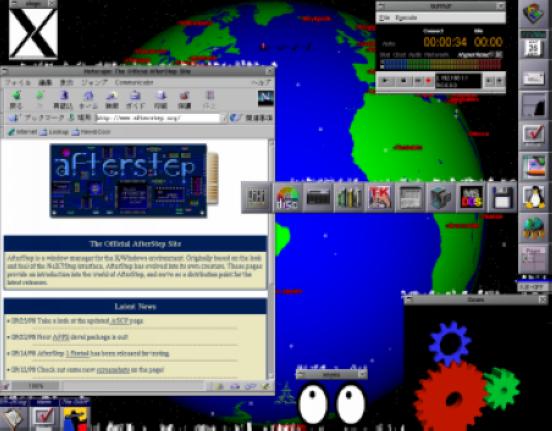
Task: Click the floppy disk icon in the dock
Action: (502, 197)
